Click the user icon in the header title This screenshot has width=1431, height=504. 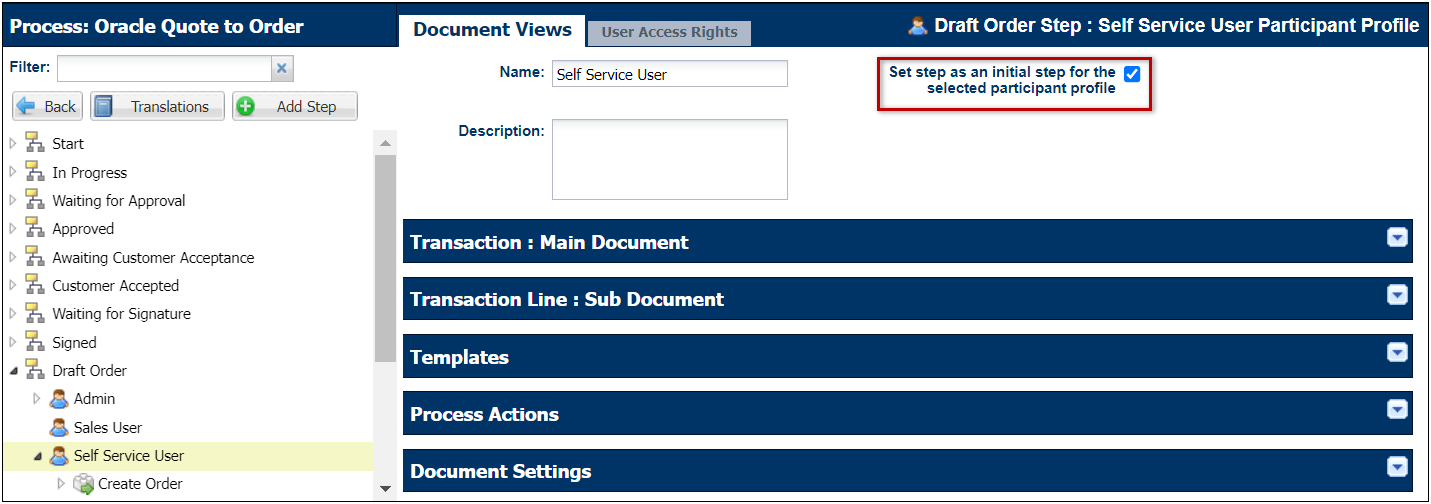click(x=918, y=26)
